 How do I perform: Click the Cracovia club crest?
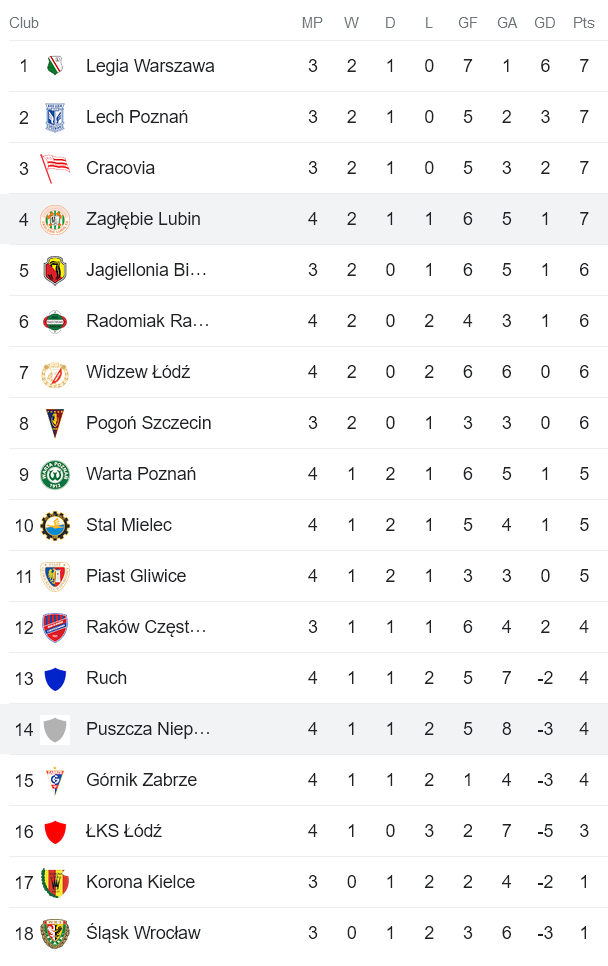click(x=55, y=168)
